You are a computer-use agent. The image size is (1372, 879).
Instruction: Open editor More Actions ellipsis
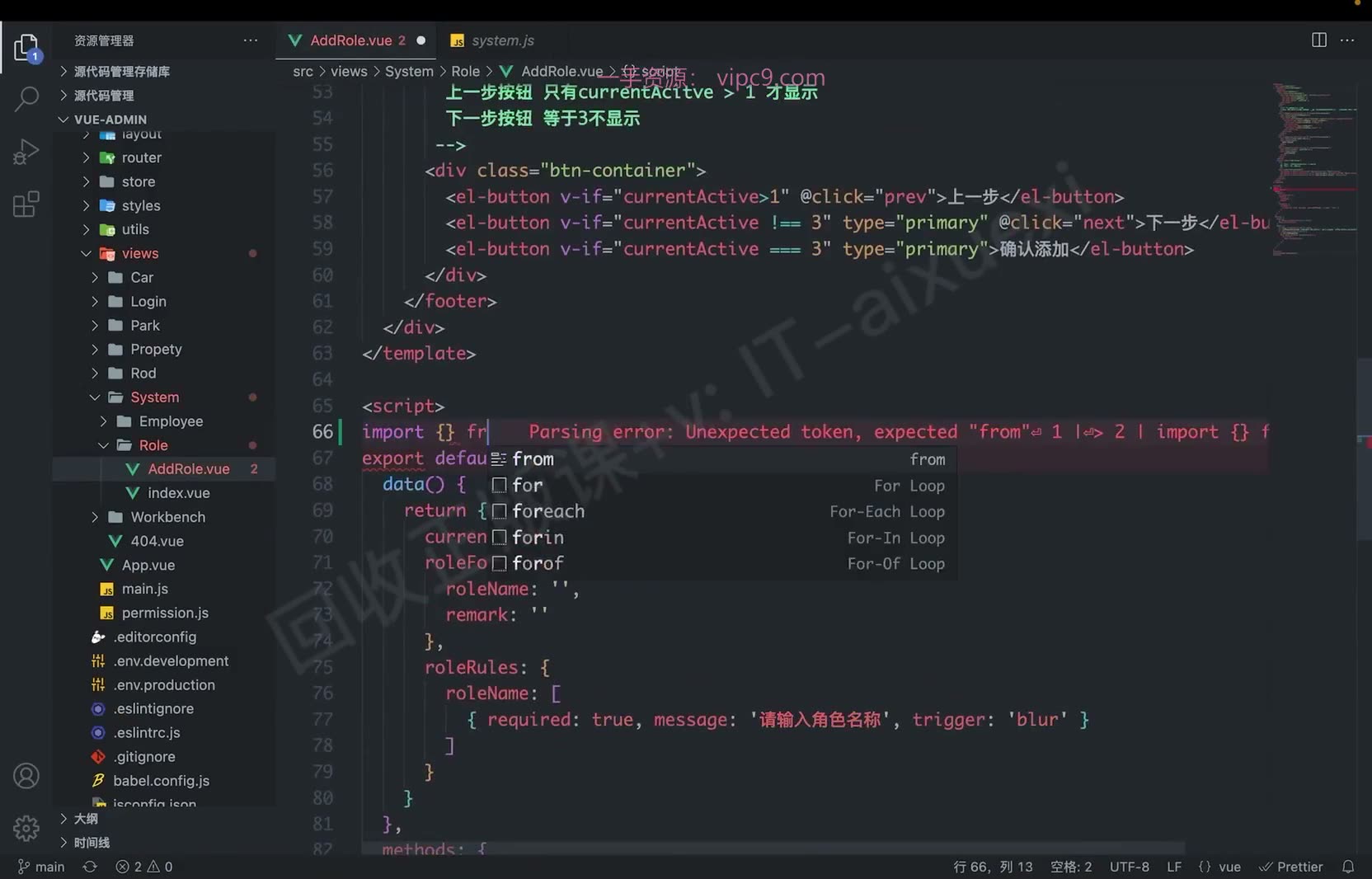tap(1347, 40)
